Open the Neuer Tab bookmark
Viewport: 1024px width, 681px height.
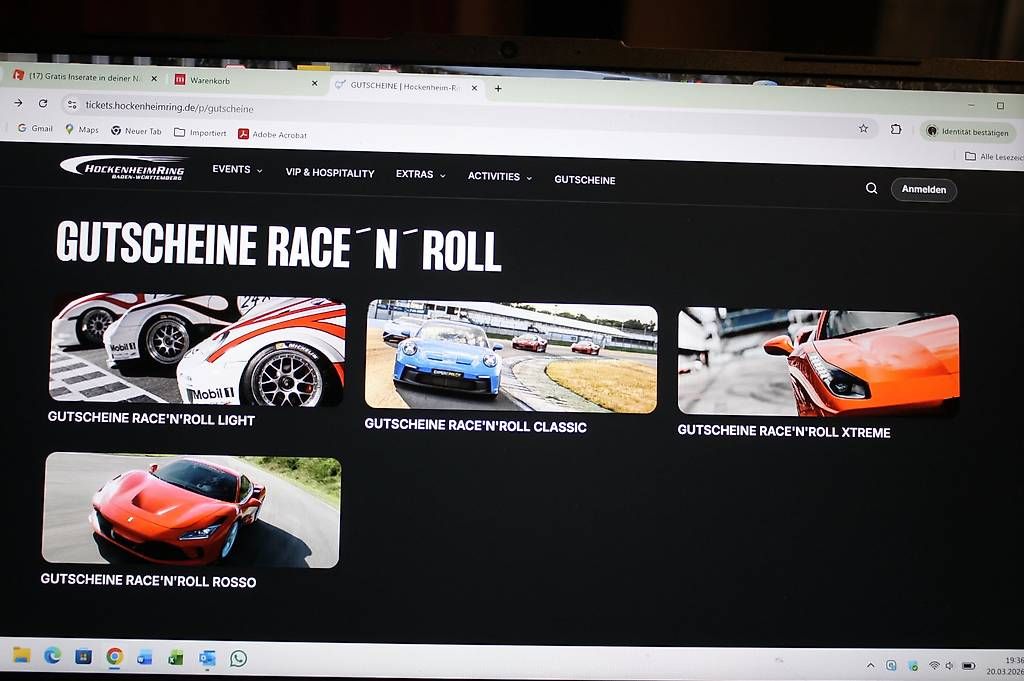click(x=136, y=131)
